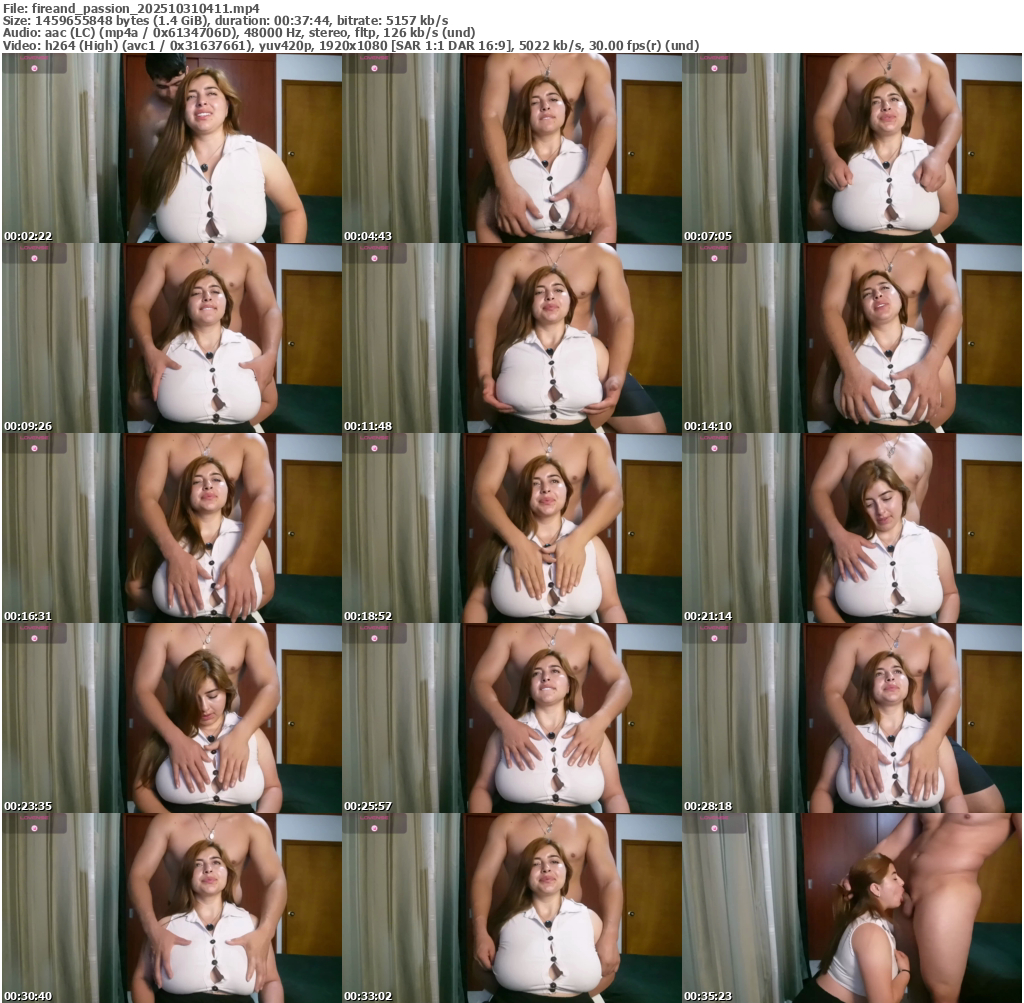Select the Video codec info line
1024x1003 pixels.
350,46
